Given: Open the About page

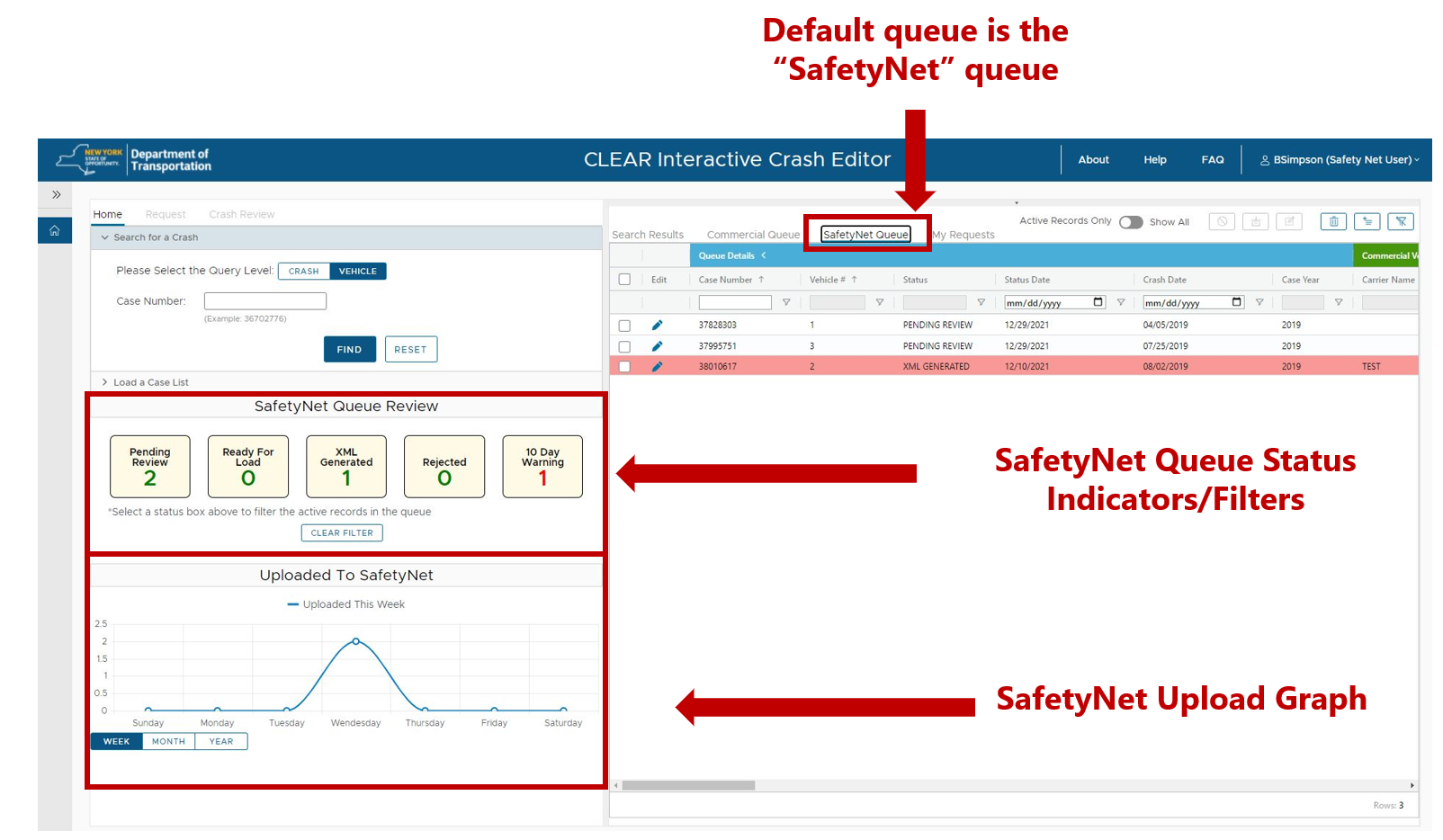Looking at the screenshot, I should click(1093, 160).
